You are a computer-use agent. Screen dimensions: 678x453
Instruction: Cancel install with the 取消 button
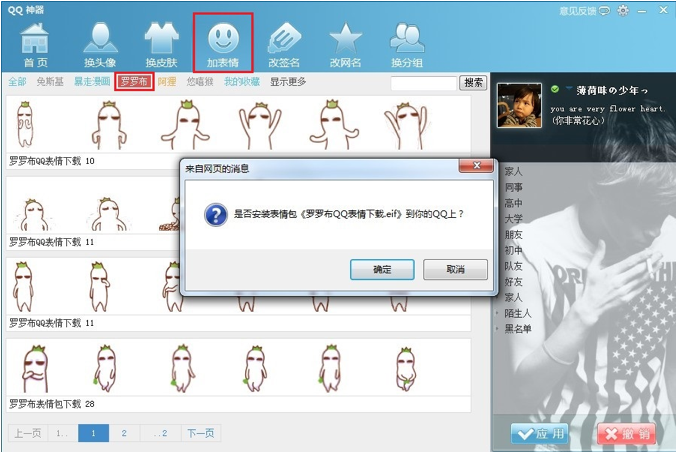455,269
